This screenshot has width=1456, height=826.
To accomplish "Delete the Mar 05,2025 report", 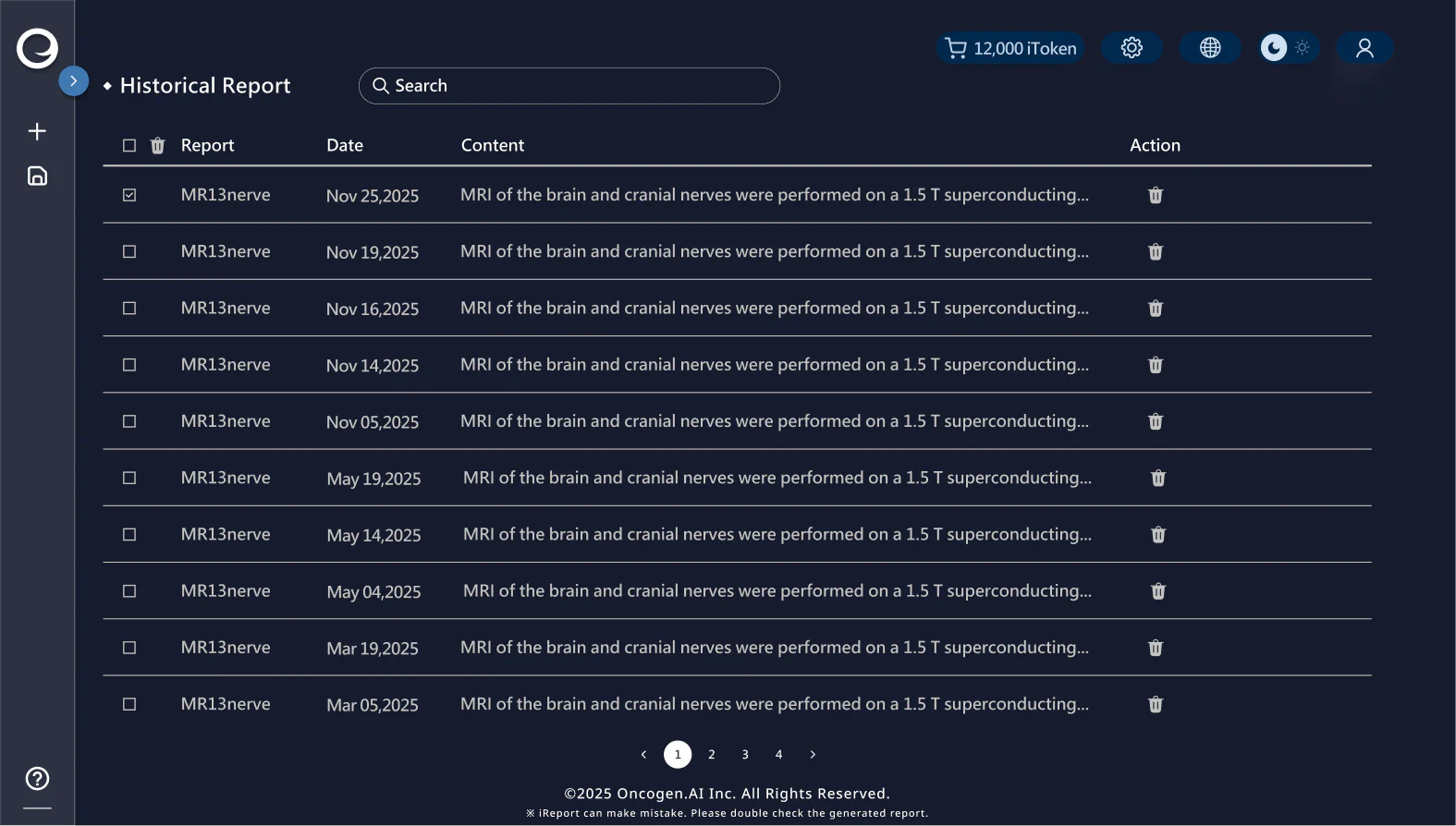I will pyautogui.click(x=1156, y=705).
